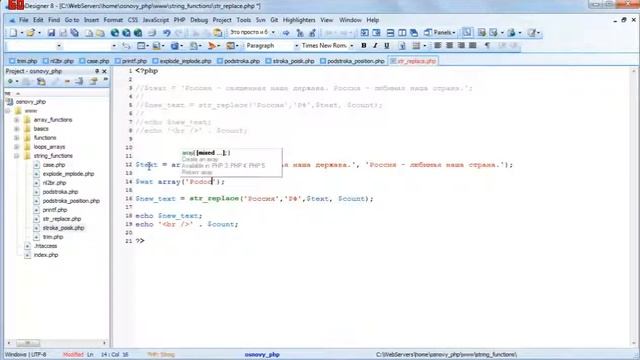Align paragraph left

pyautogui.click(x=438, y=46)
